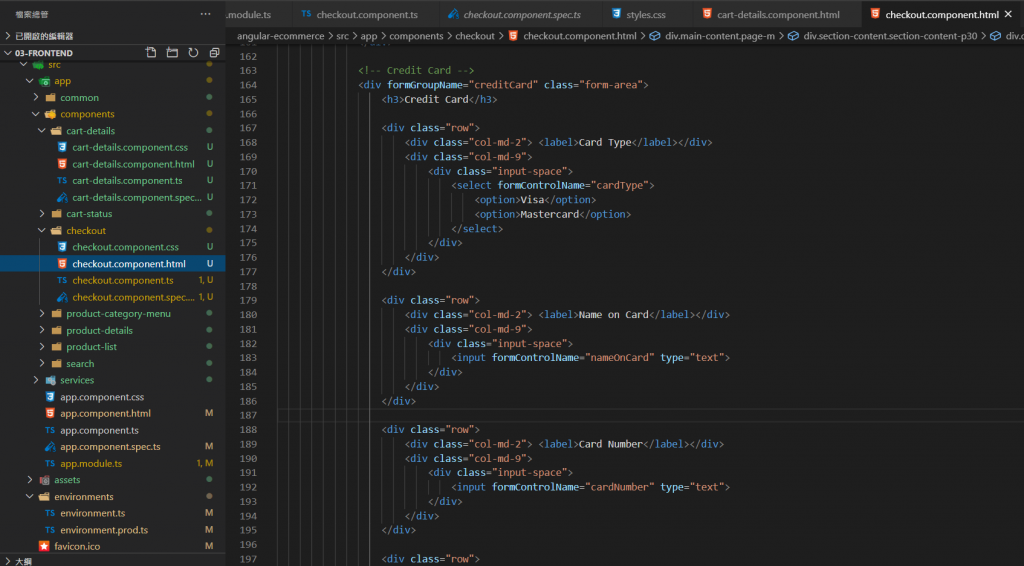Click the src breadcrumb segment

pyautogui.click(x=342, y=36)
